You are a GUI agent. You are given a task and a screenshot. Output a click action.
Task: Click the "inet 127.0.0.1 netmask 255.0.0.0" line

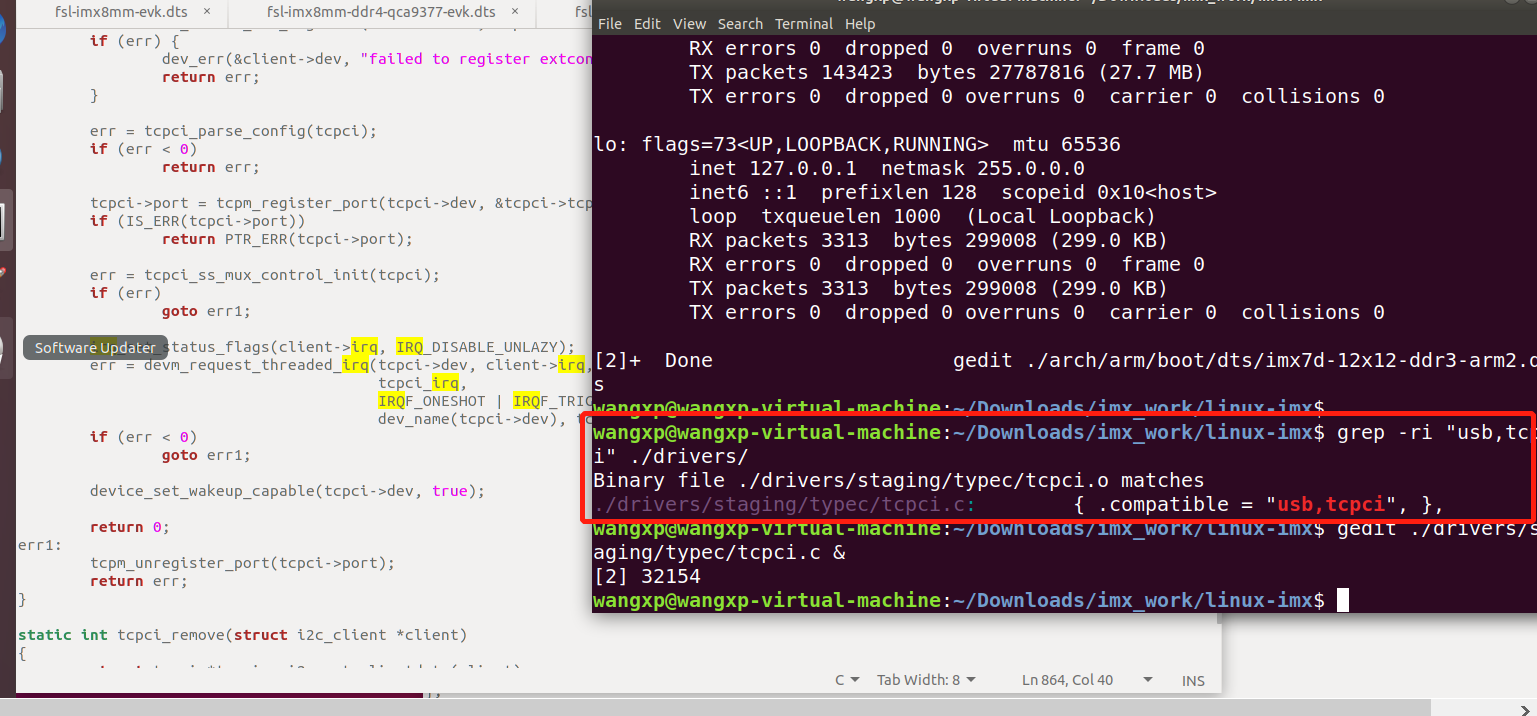pos(887,168)
